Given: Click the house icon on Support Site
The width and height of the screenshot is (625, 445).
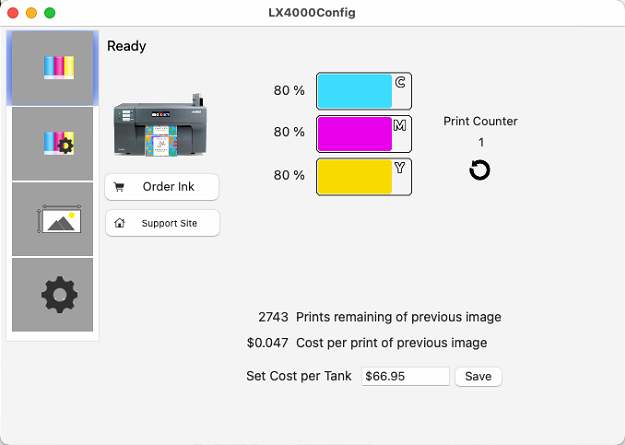Looking at the screenshot, I should point(119,223).
